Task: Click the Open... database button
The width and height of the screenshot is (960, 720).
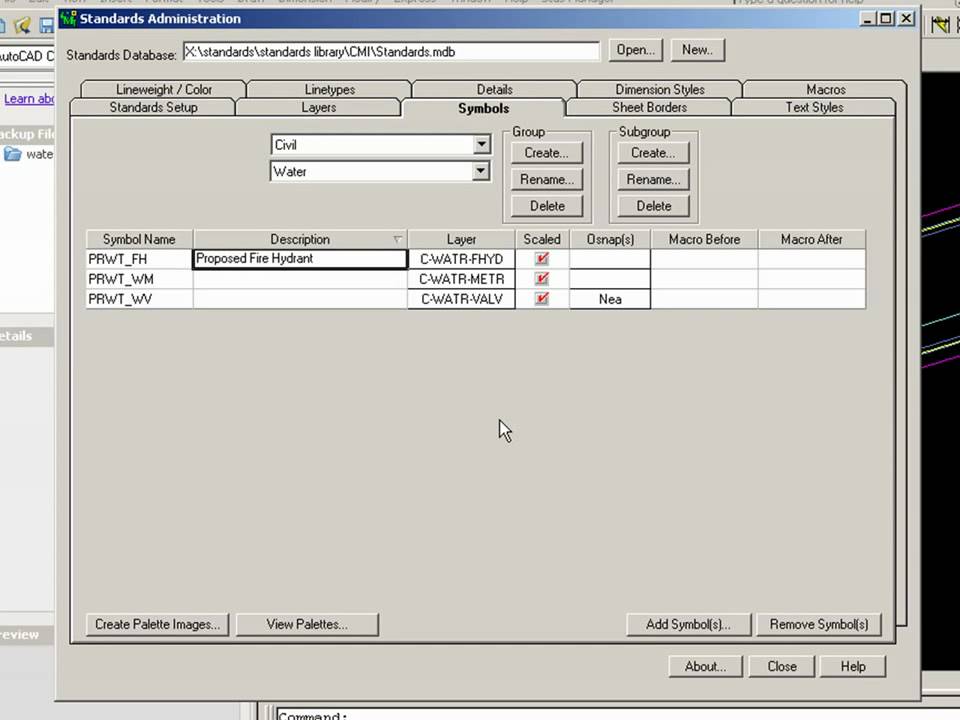Action: [x=636, y=50]
